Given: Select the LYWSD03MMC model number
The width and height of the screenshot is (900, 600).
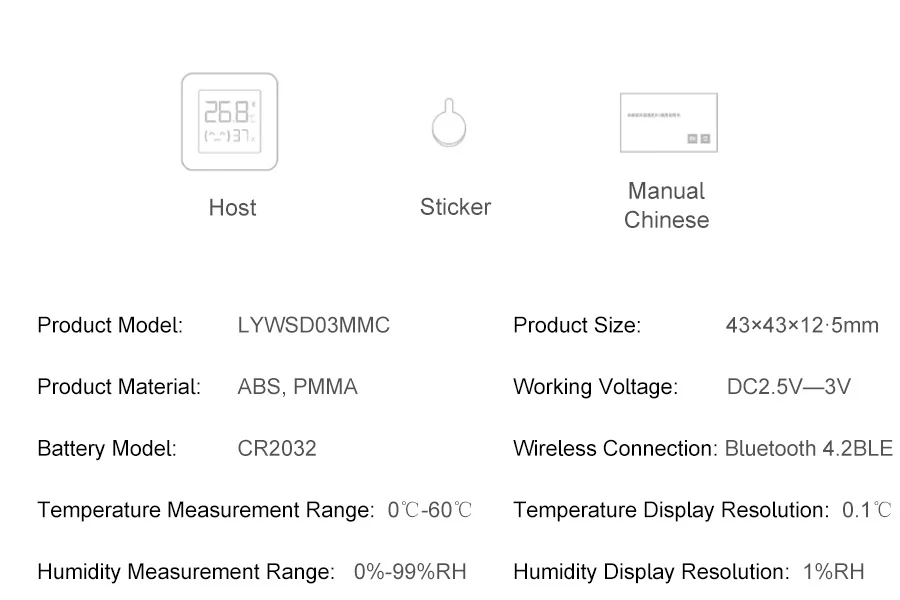Looking at the screenshot, I should point(313,325).
